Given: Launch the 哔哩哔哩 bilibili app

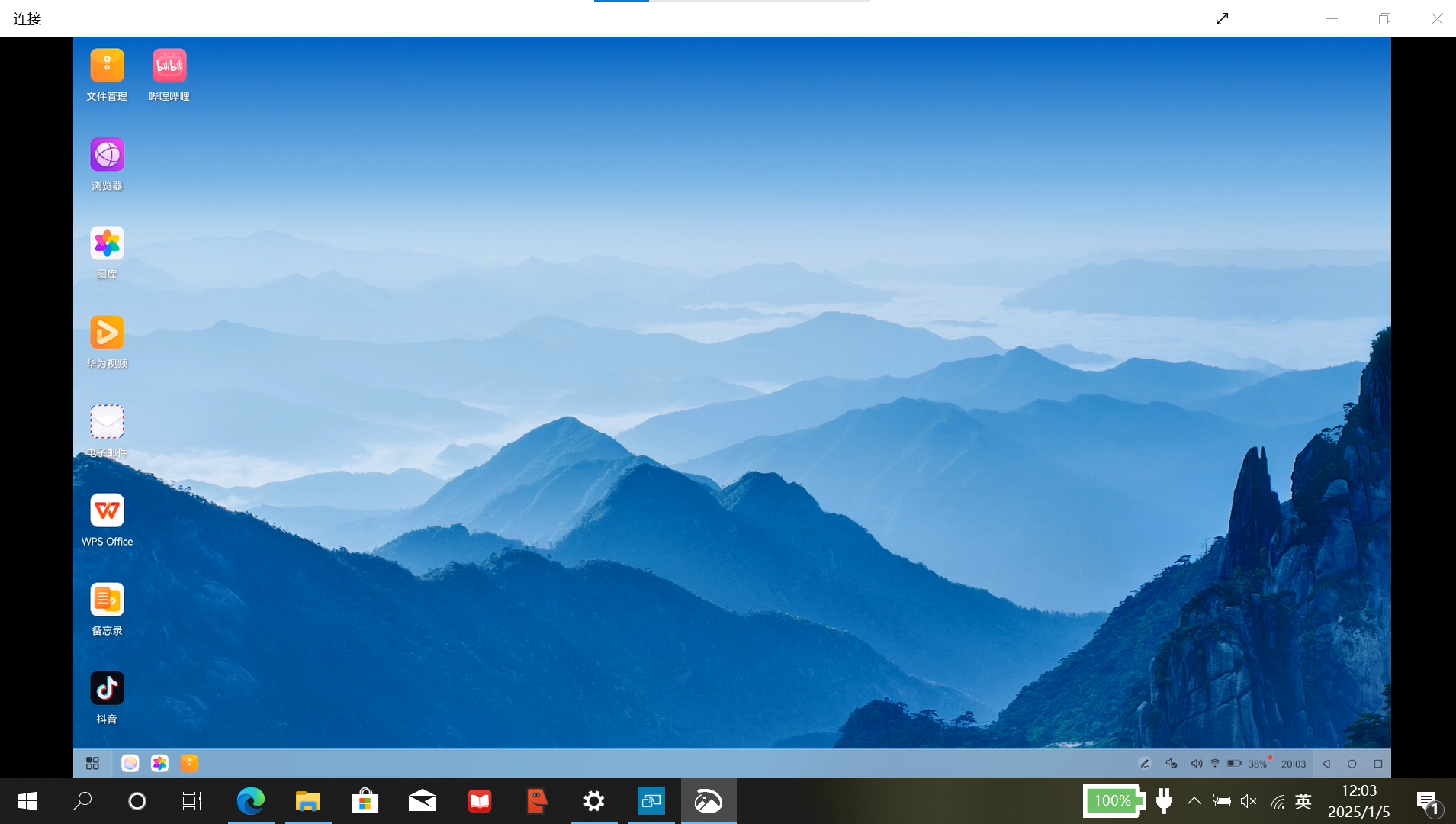Looking at the screenshot, I should pyautogui.click(x=169, y=66).
